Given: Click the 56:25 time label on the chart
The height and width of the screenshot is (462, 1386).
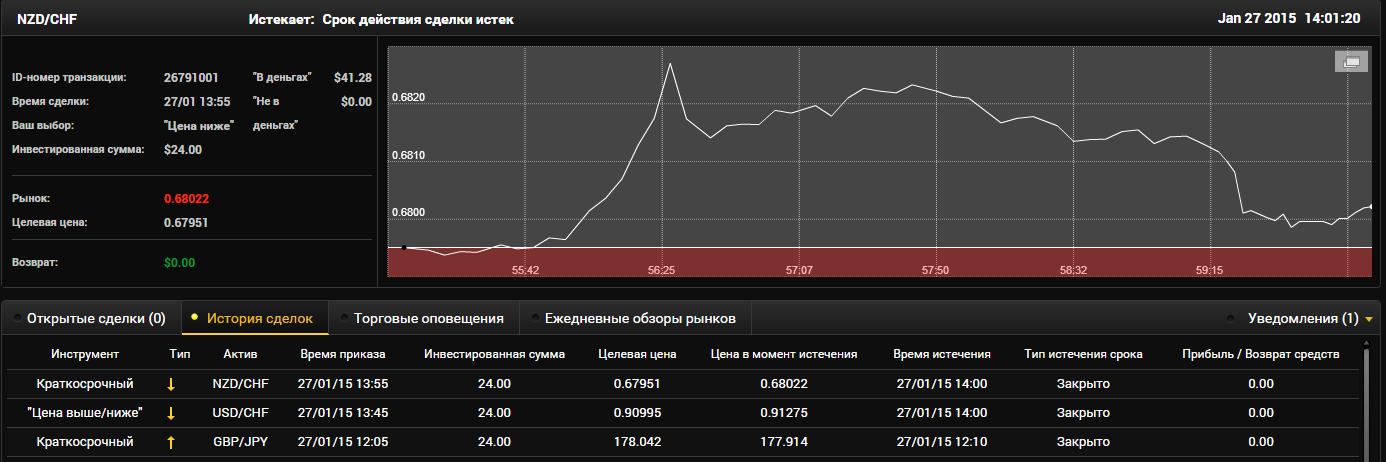Looking at the screenshot, I should [x=661, y=270].
